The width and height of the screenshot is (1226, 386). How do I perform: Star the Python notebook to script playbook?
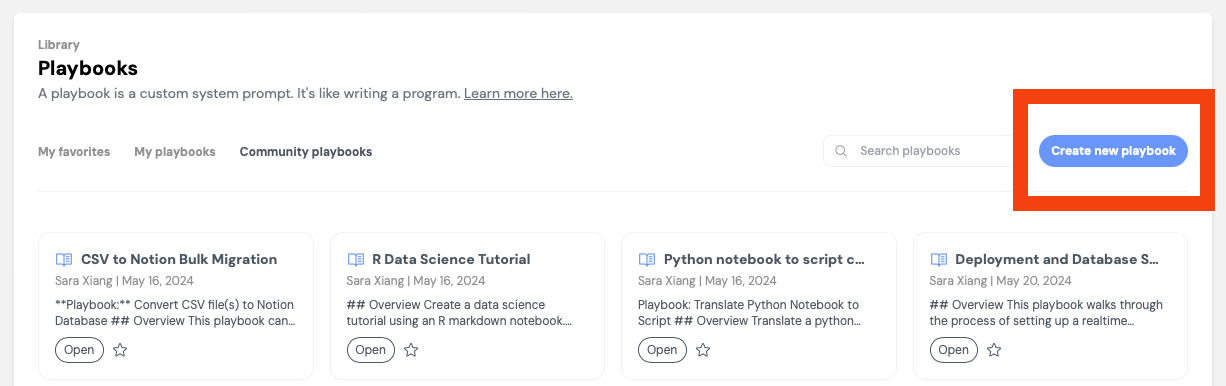coord(703,350)
